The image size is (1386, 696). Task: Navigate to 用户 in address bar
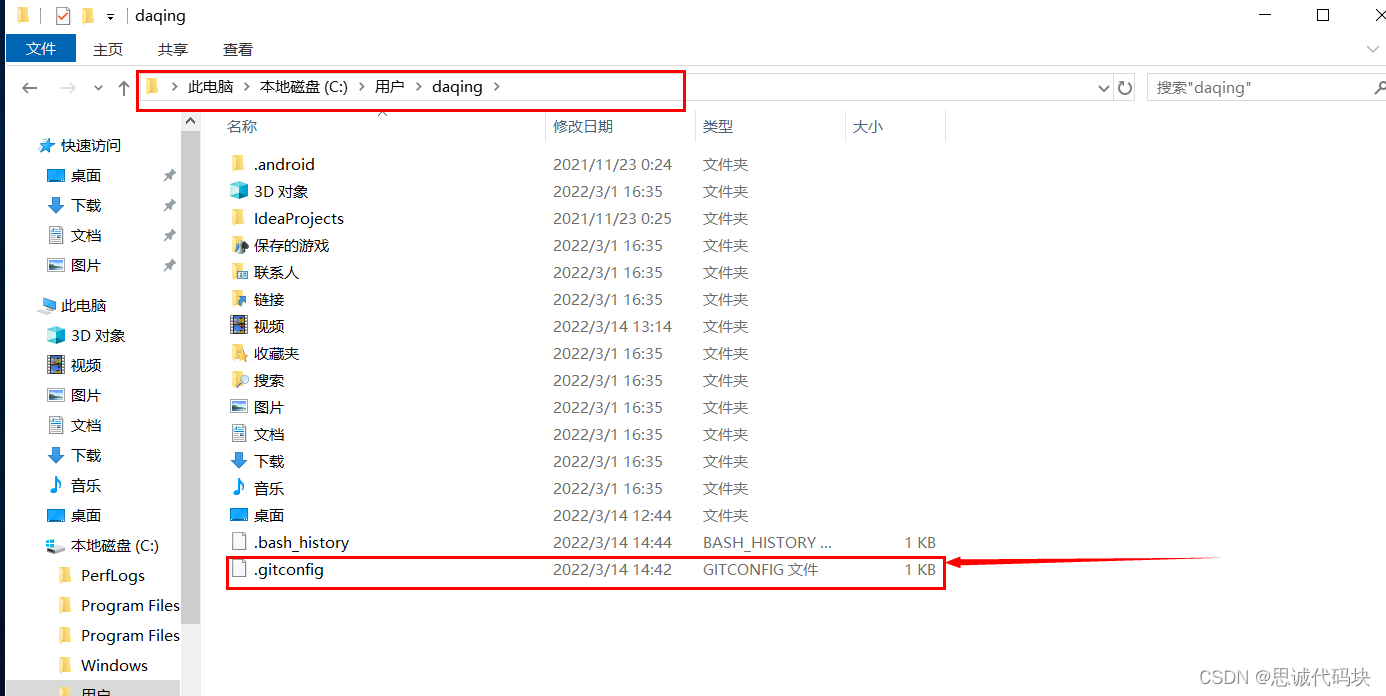pyautogui.click(x=389, y=87)
